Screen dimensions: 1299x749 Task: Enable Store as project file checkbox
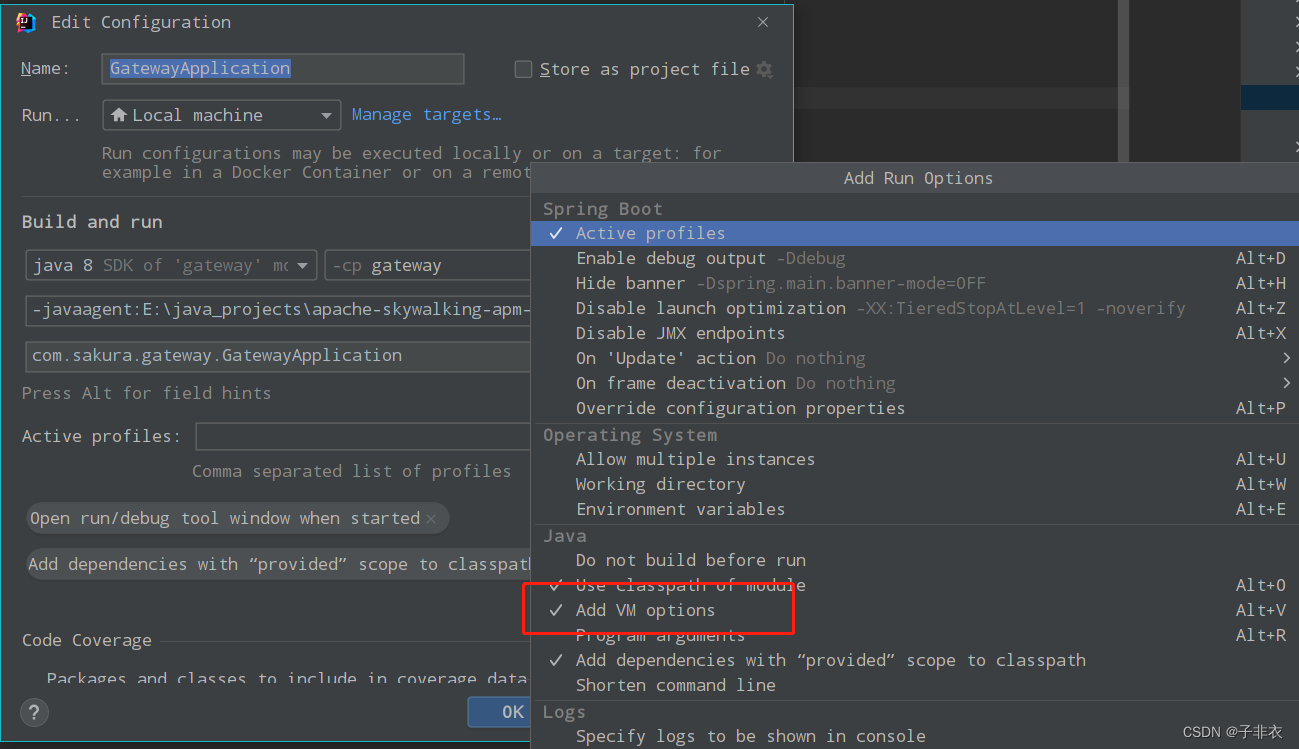pos(523,69)
